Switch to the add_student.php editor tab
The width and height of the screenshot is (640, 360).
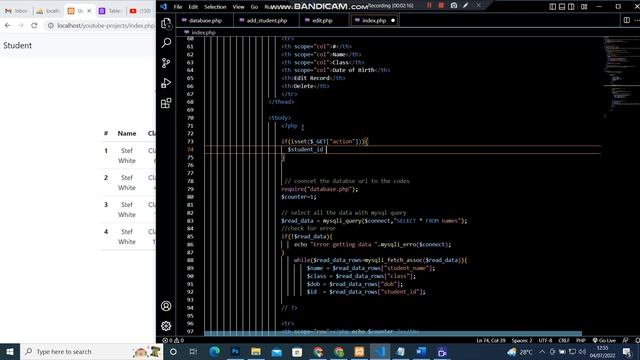point(267,20)
